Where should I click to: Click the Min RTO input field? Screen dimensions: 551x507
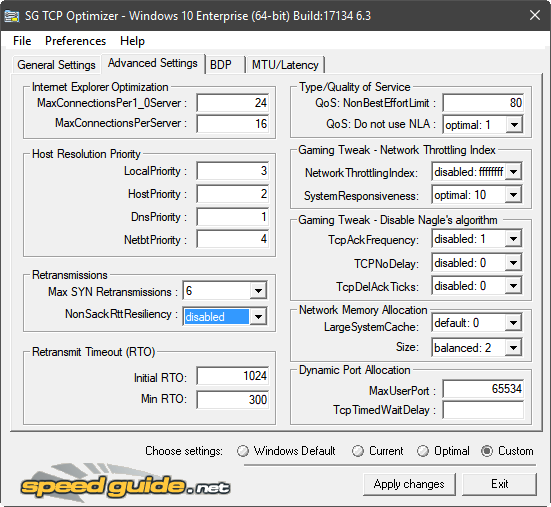233,400
